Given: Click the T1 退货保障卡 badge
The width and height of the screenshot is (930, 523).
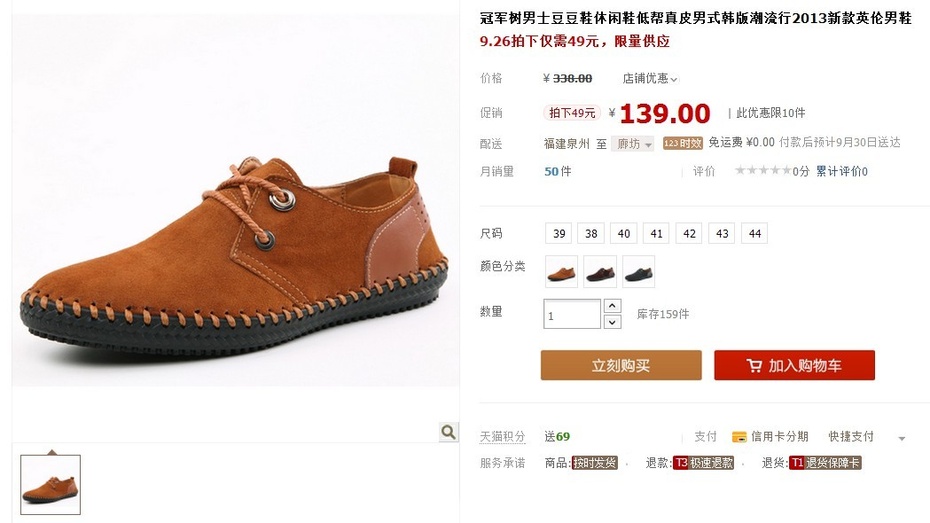Looking at the screenshot, I should 825,463.
